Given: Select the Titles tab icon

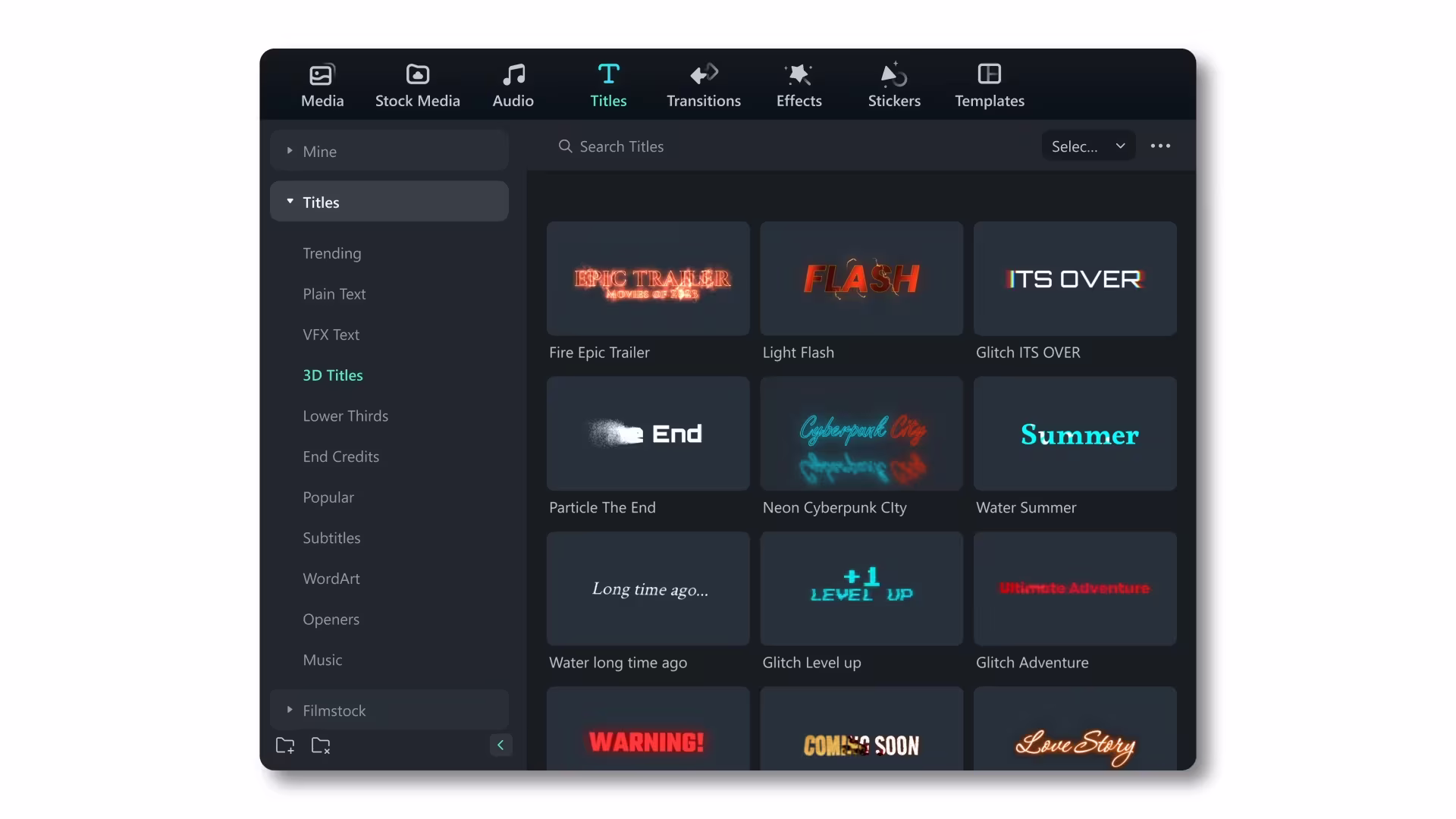Looking at the screenshot, I should point(608,74).
